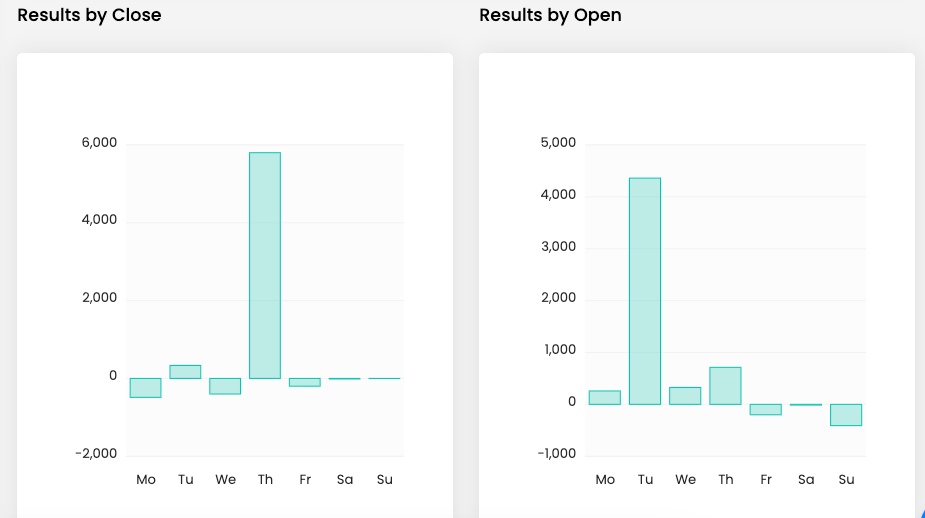The height and width of the screenshot is (518, 925).
Task: Click the Thursday bar in Results by Close
Action: (x=265, y=265)
